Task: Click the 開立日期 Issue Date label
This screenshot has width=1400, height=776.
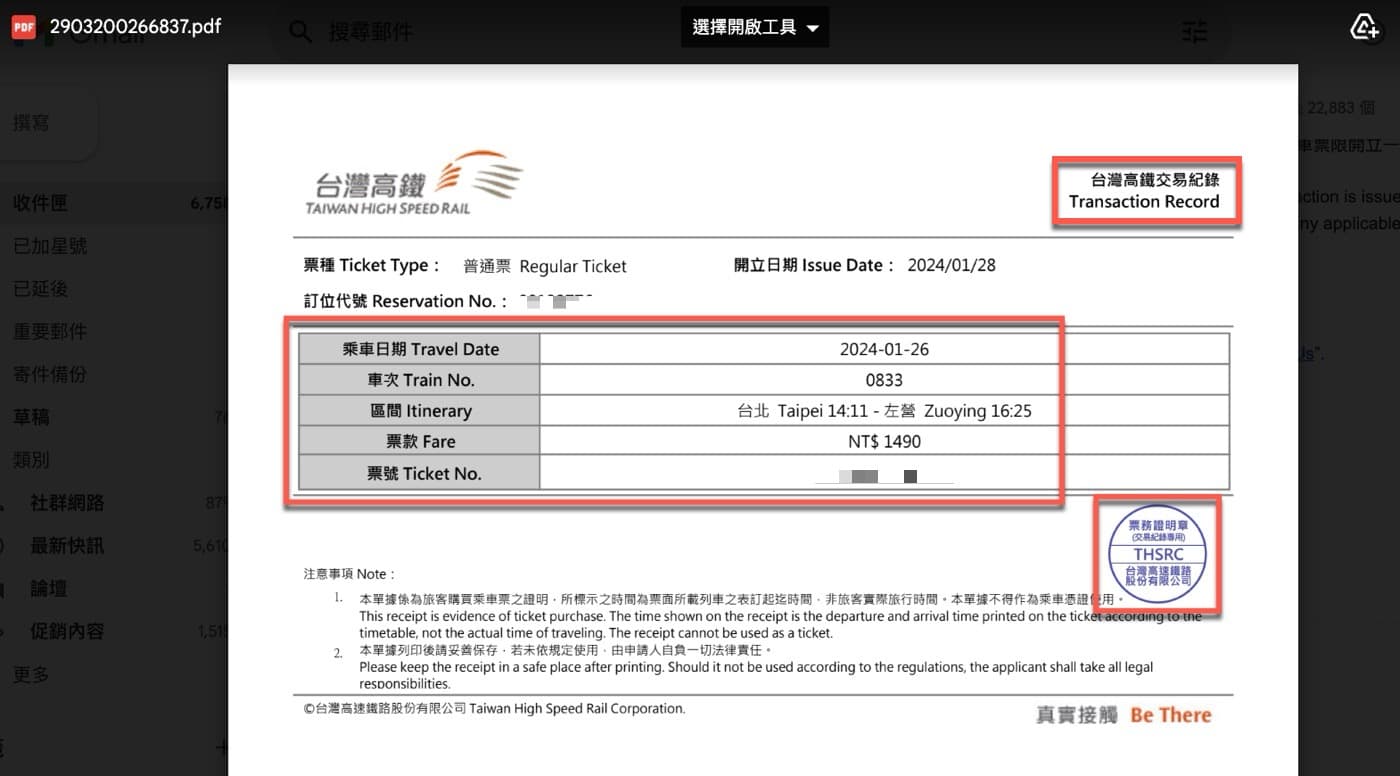Action: coord(814,266)
